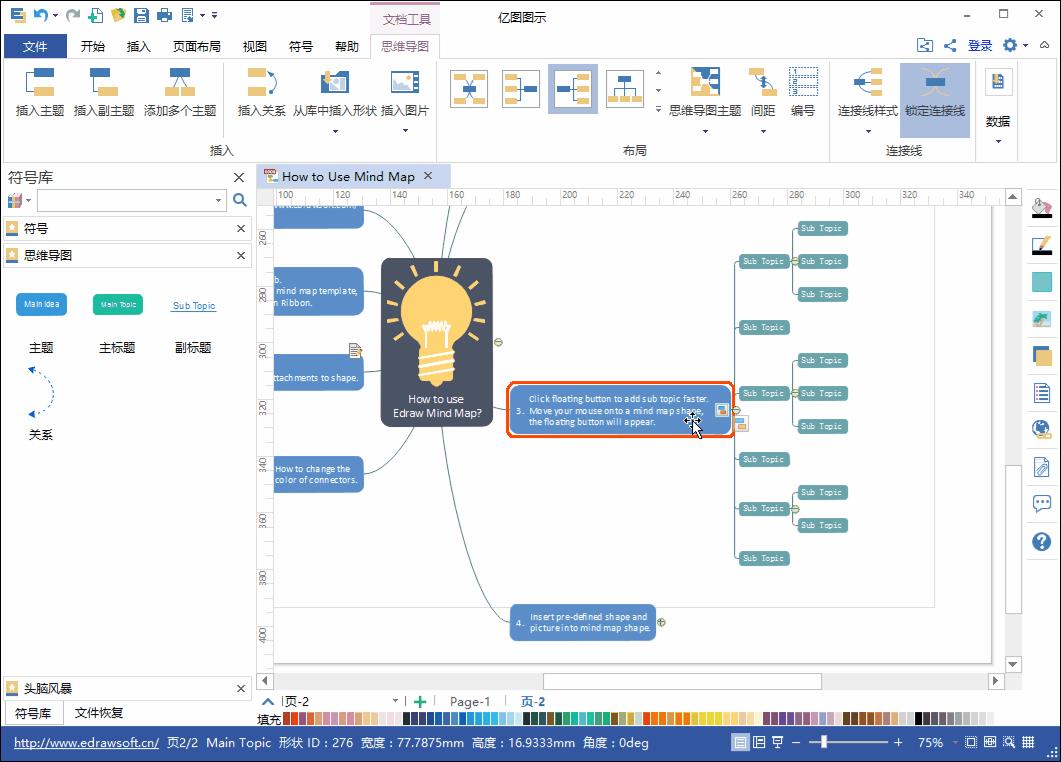Screen dimensions: 1061x762
Task: Open Data (数据) dropdown
Action: (998, 105)
